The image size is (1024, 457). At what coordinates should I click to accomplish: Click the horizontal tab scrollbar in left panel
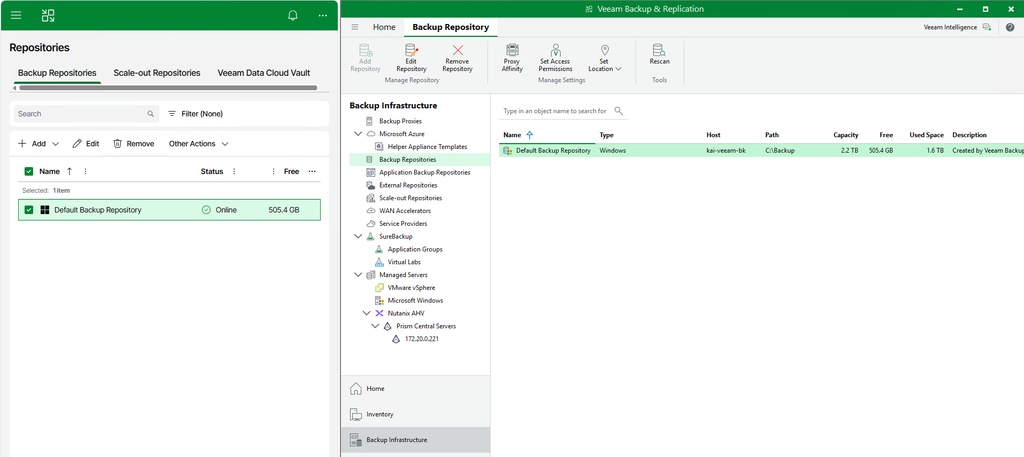(168, 87)
